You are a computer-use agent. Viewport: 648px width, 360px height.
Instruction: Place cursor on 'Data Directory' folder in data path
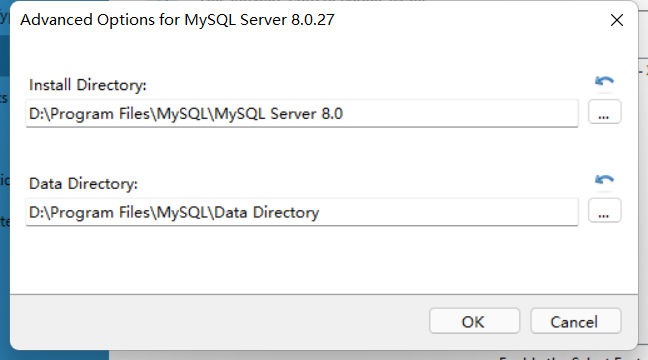267,212
